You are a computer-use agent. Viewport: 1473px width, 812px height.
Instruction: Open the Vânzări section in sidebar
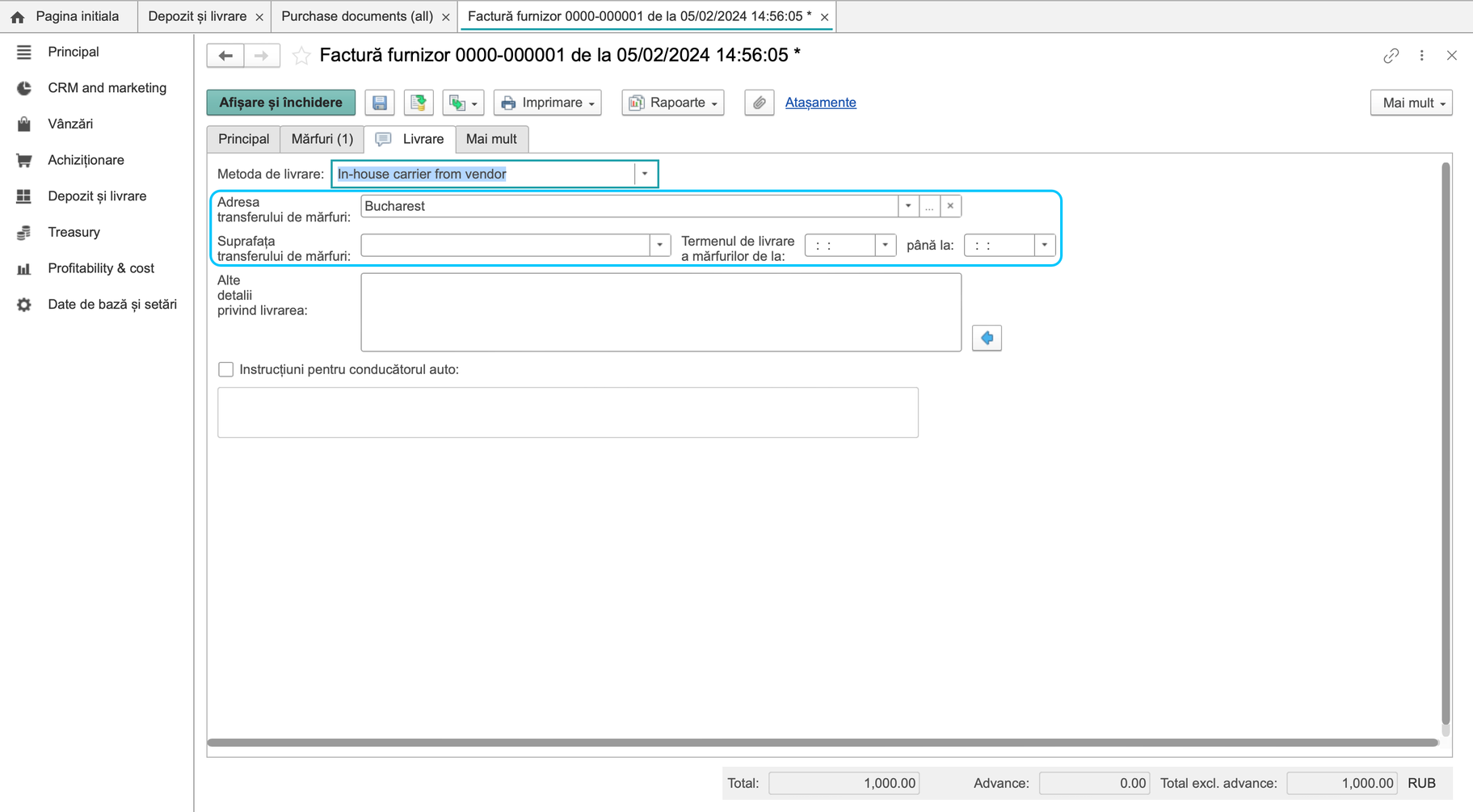[x=70, y=124]
